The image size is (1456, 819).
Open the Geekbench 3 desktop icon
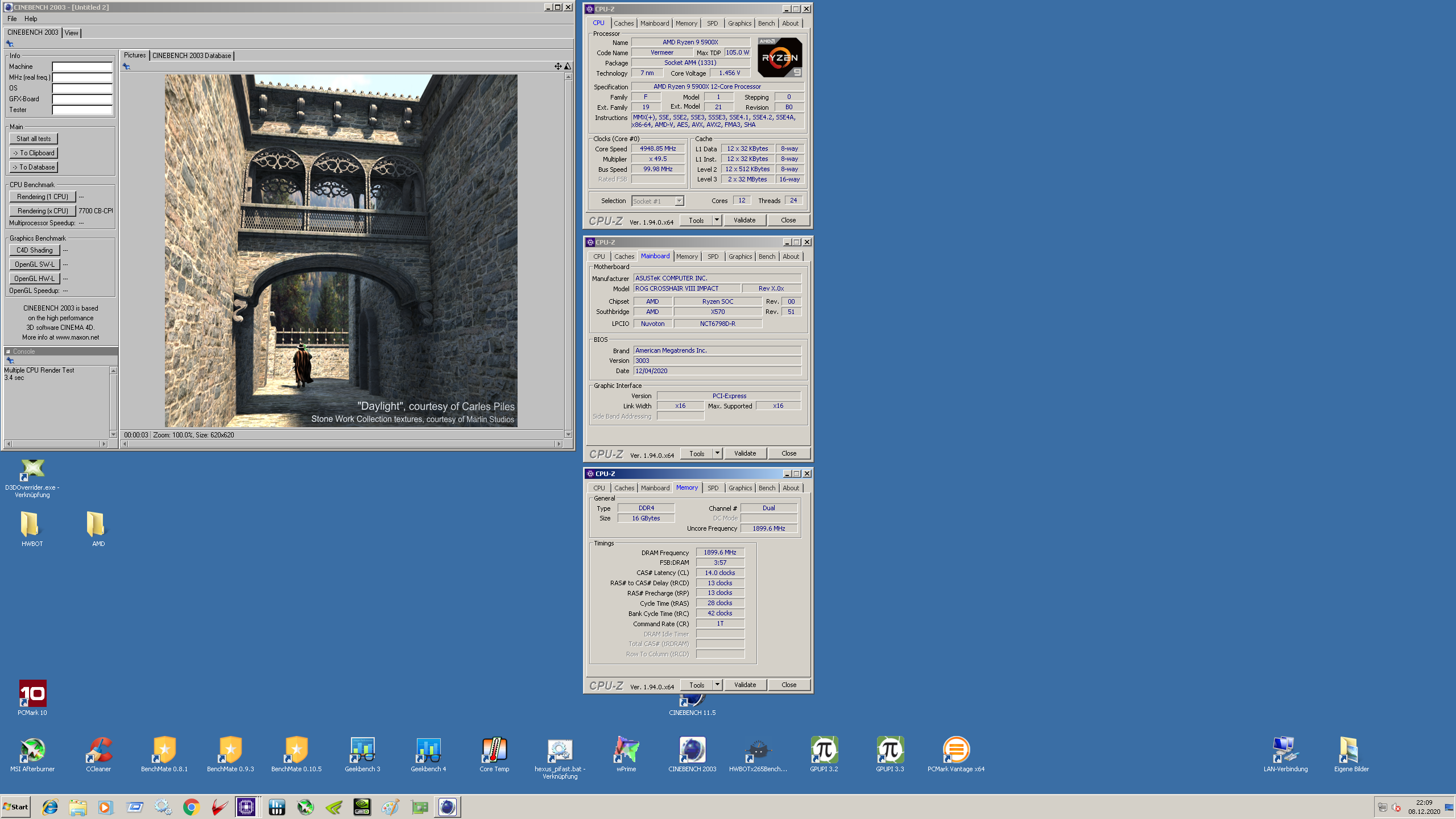point(362,754)
